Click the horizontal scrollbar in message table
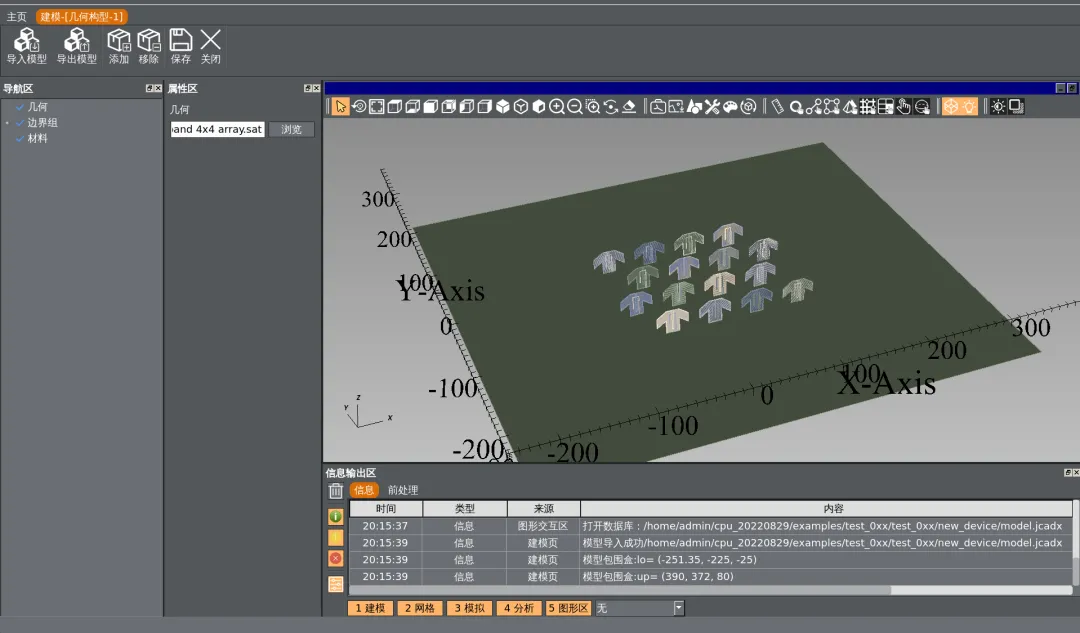The image size is (1080, 633). click(x=620, y=590)
